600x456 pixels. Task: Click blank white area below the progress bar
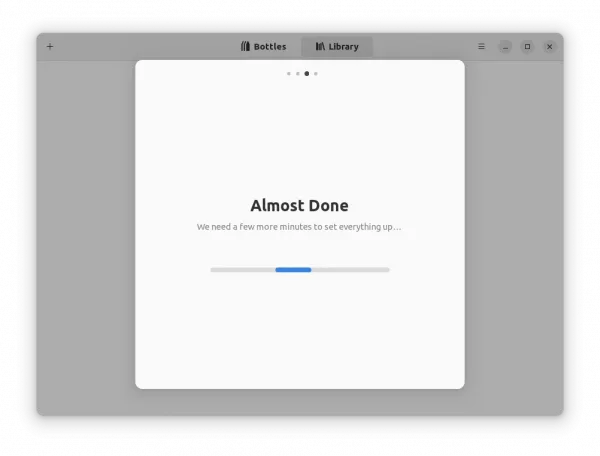[300, 330]
